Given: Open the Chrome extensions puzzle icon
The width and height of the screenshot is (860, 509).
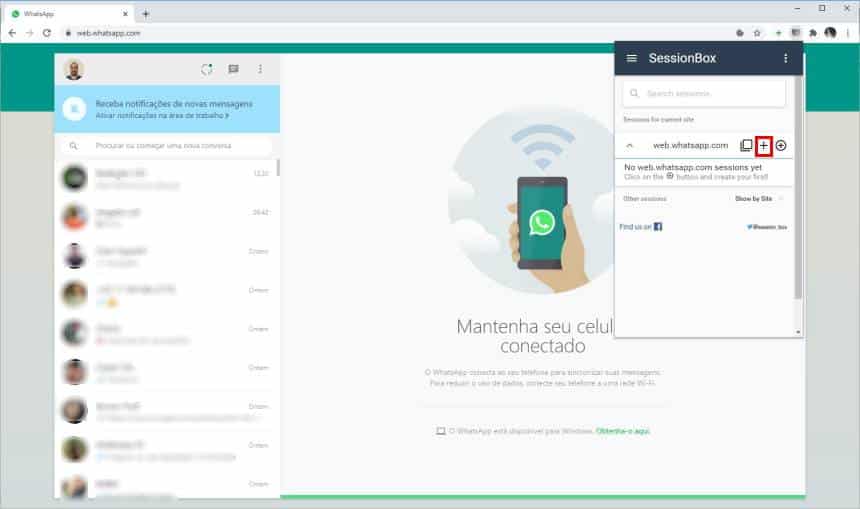Looking at the screenshot, I should [x=813, y=33].
